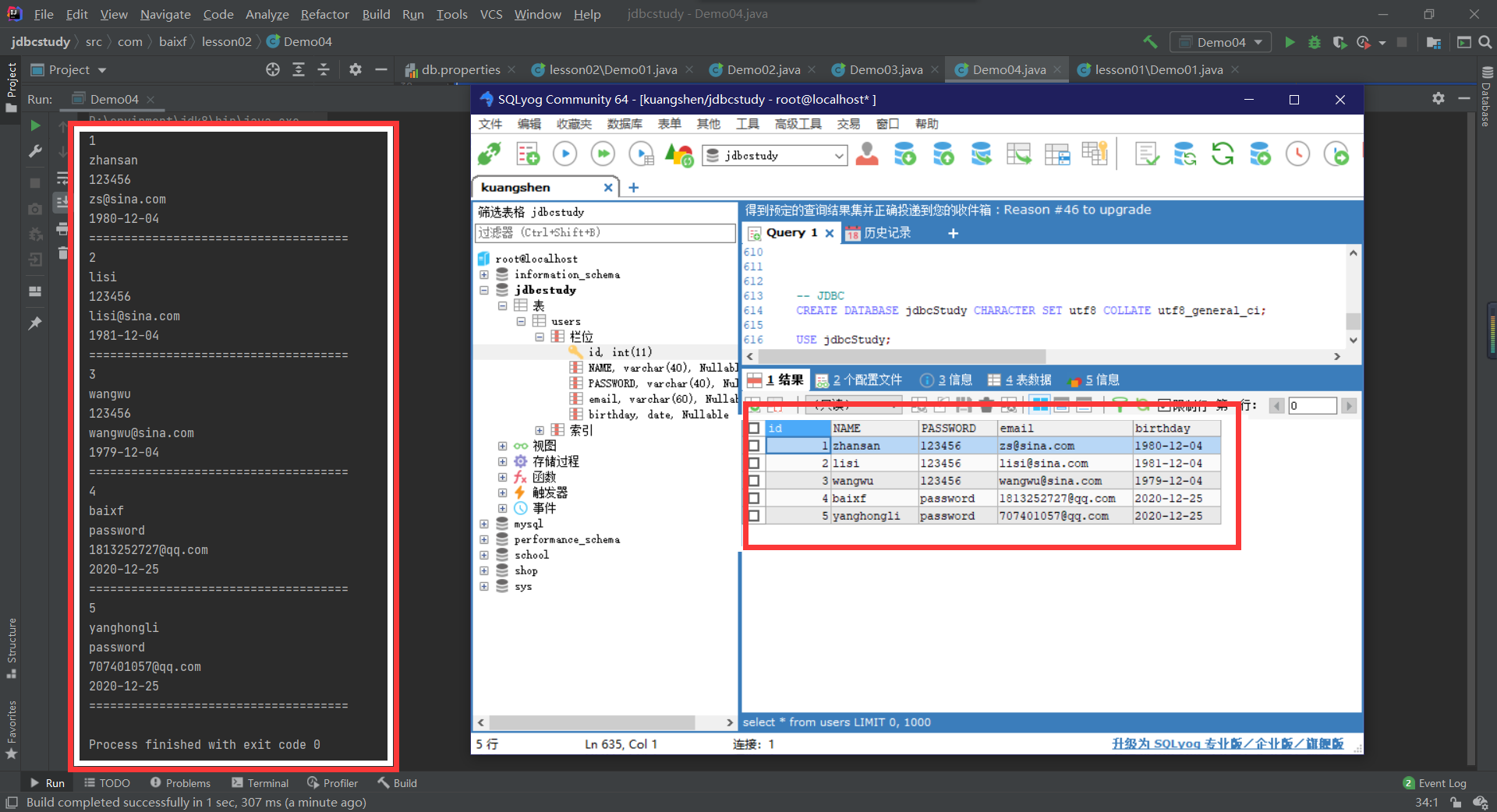Click the query formatter checklist icon in SQLyog

1147,154
